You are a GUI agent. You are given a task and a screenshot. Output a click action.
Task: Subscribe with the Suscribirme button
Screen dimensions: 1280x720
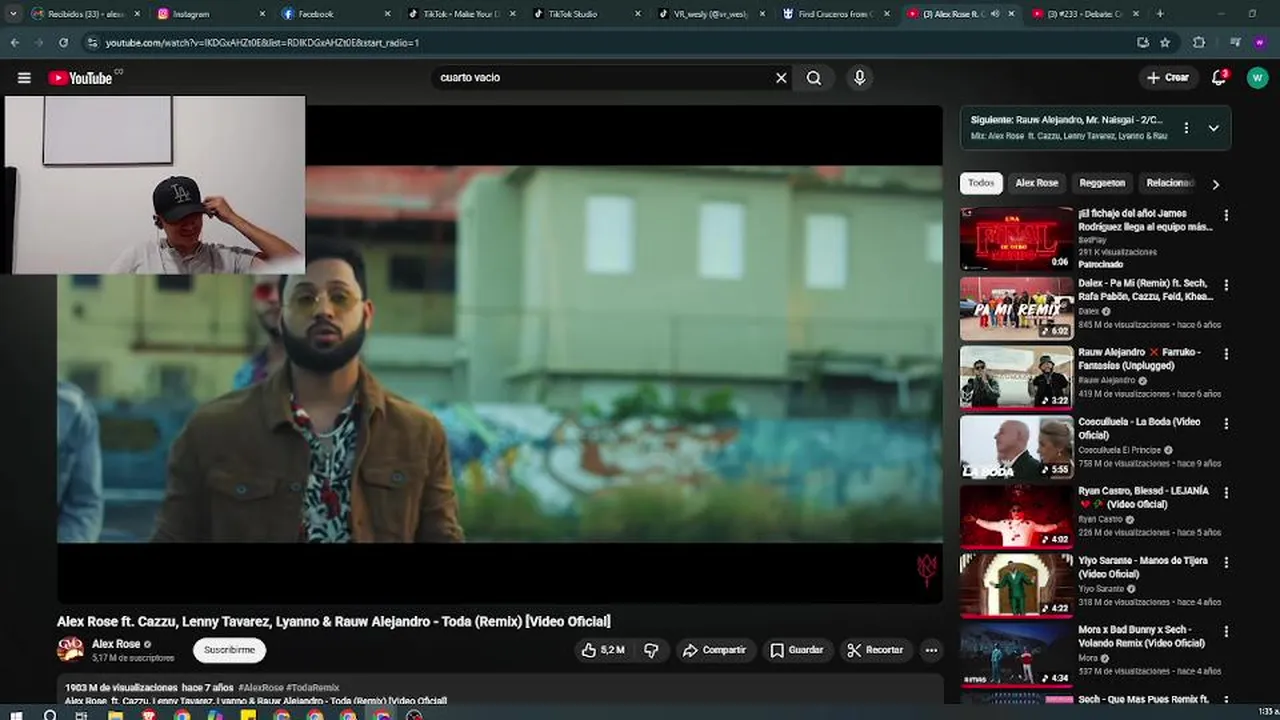[229, 650]
